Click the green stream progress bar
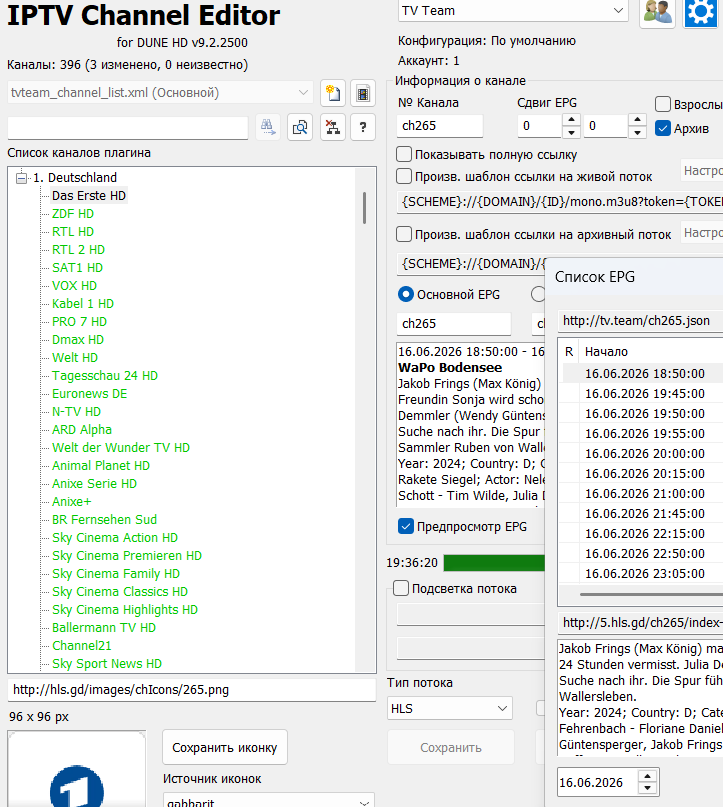This screenshot has height=807, width=723. (x=494, y=563)
